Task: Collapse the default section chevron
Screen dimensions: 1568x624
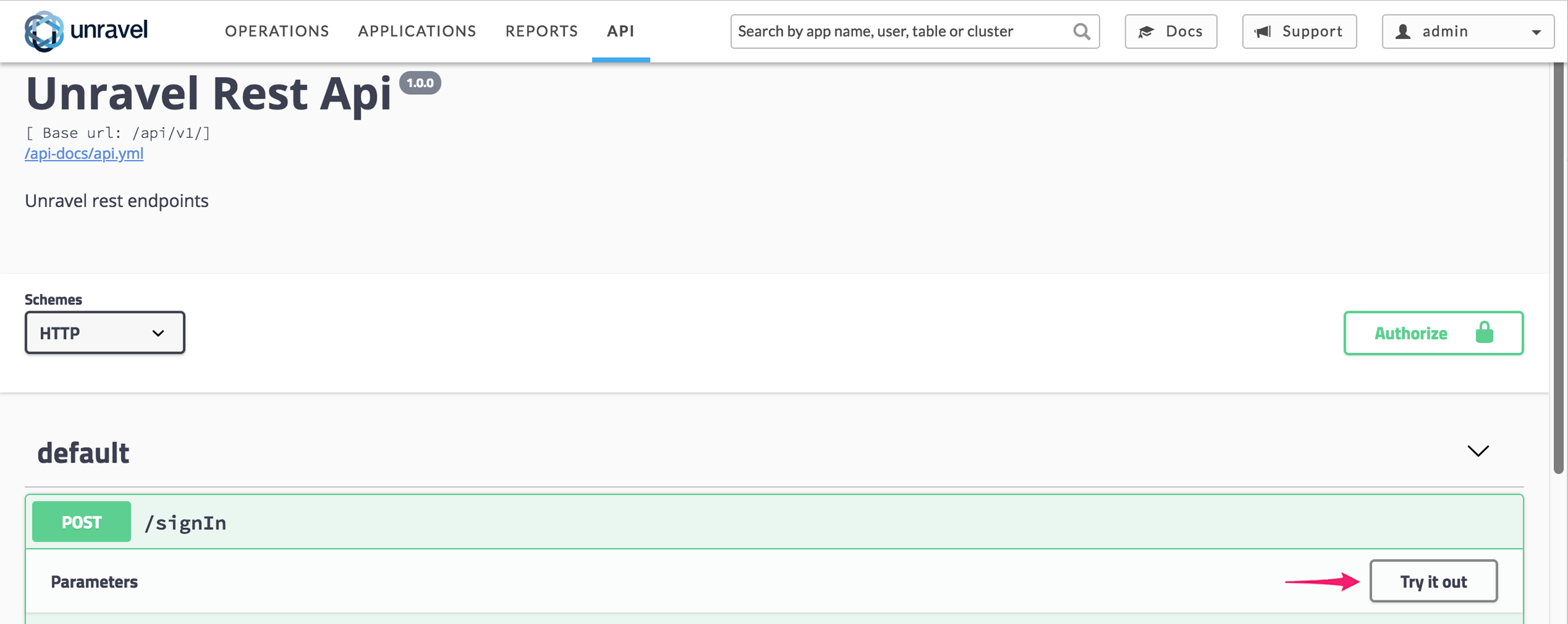Action: tap(1478, 451)
